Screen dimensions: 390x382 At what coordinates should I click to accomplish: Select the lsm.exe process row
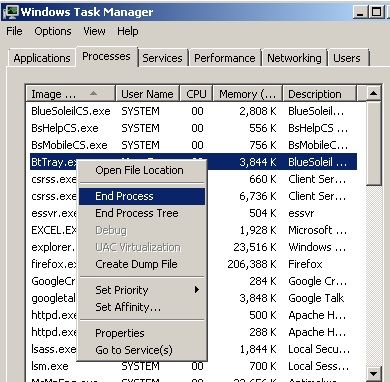(193, 366)
